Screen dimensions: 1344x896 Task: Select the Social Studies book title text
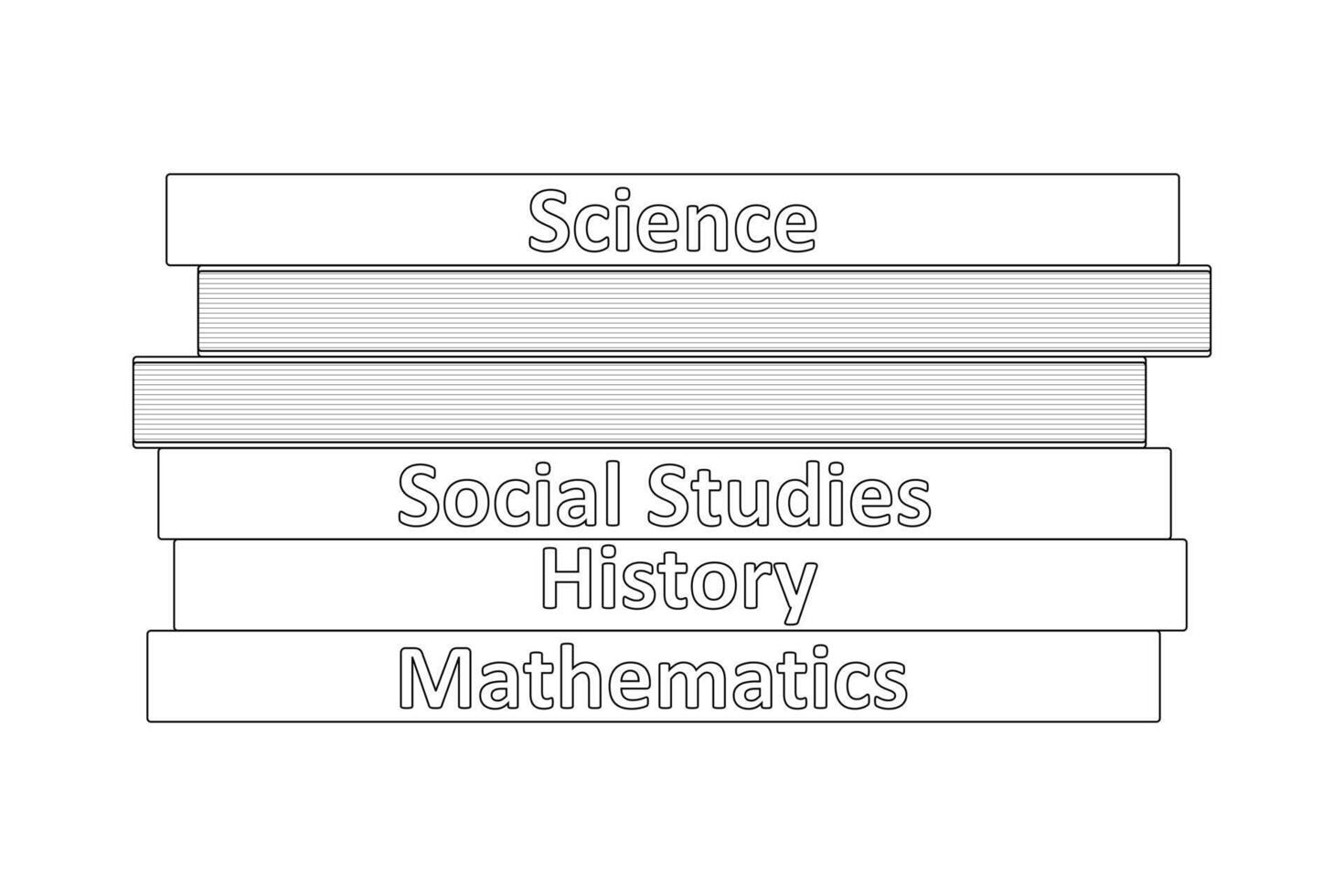coord(665,495)
